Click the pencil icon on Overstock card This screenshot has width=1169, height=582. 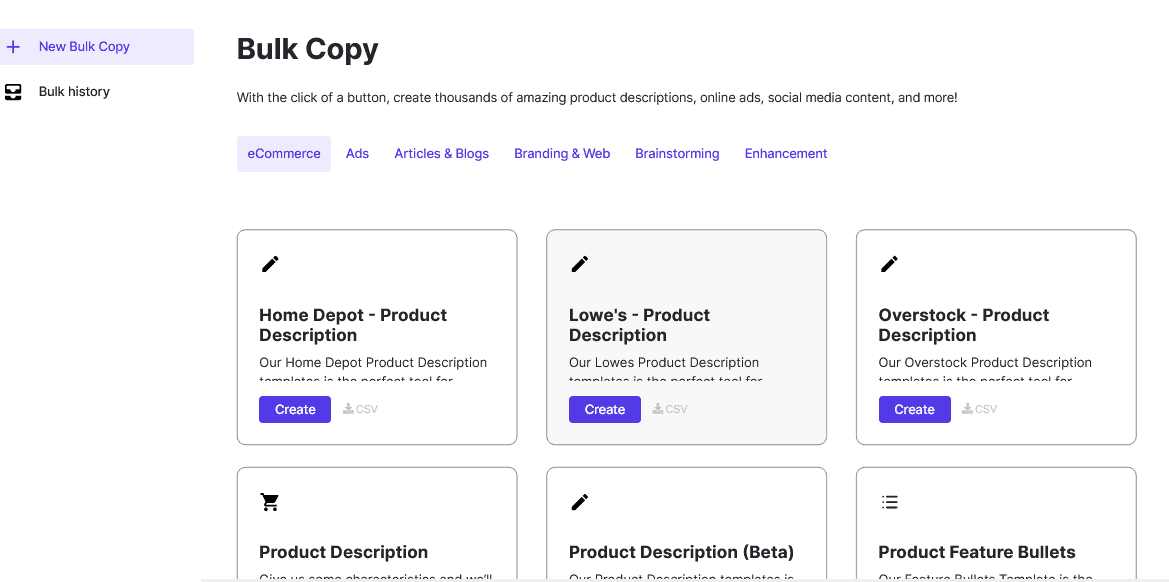point(889,264)
